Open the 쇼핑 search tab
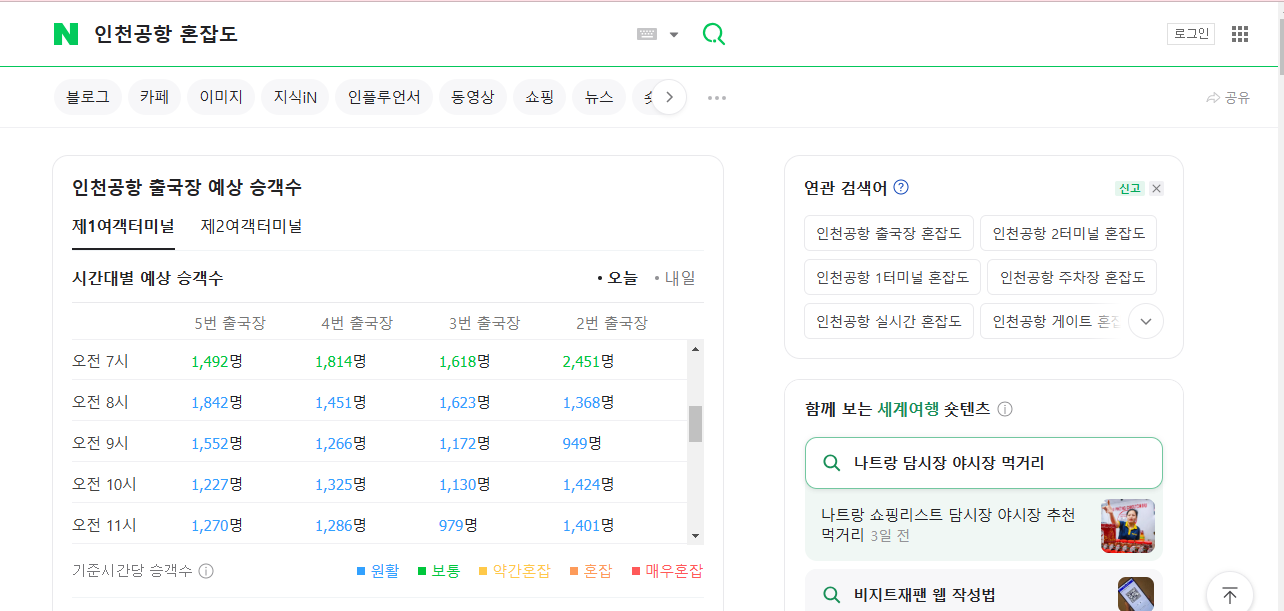This screenshot has height=611, width=1284. (x=539, y=96)
